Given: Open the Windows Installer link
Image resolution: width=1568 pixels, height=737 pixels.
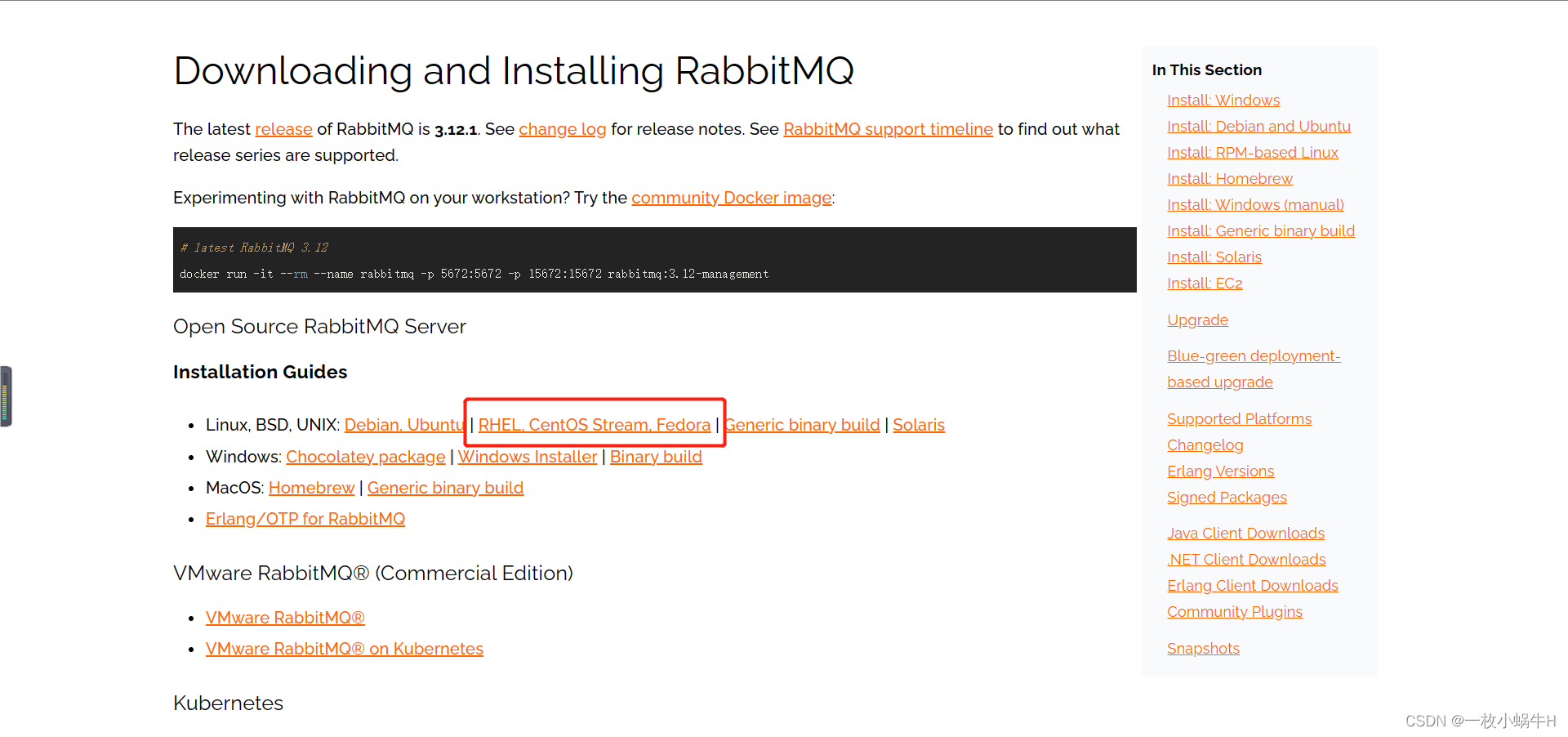Looking at the screenshot, I should click(x=528, y=457).
